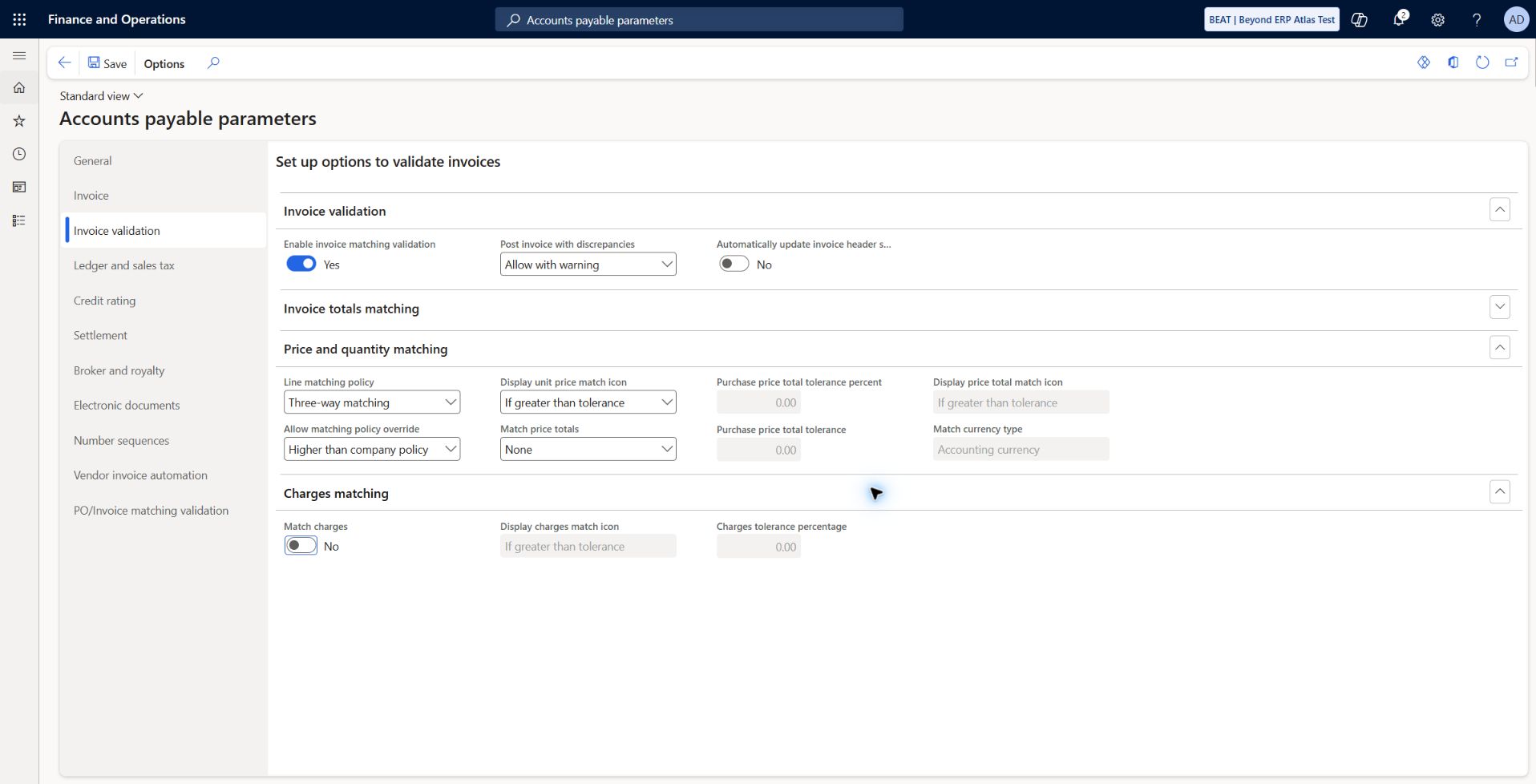Image resolution: width=1536 pixels, height=784 pixels.
Task: Click the search magnifier in the action pane
Action: 213,63
